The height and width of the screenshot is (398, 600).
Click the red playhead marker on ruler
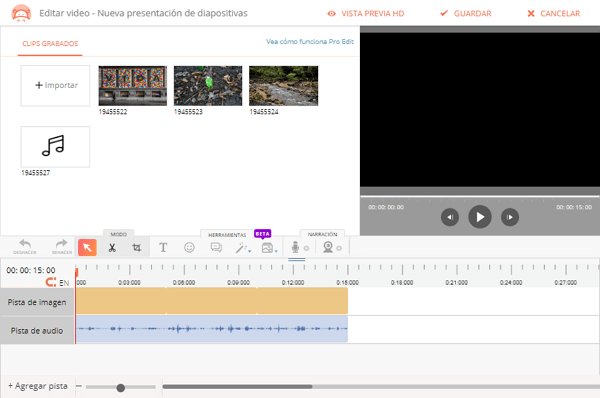(77, 272)
